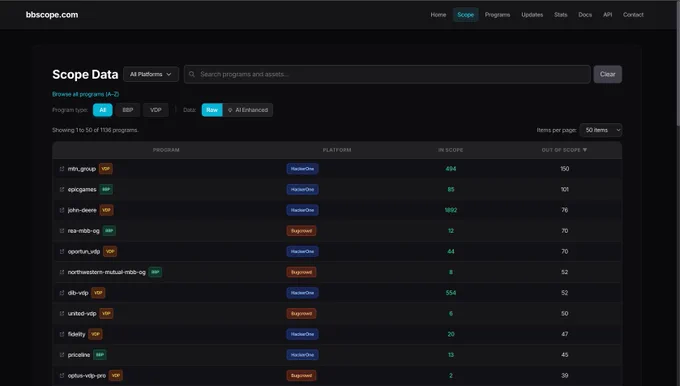Sort by Out of Scope column
Image resolution: width=680 pixels, height=386 pixels.
[564, 150]
